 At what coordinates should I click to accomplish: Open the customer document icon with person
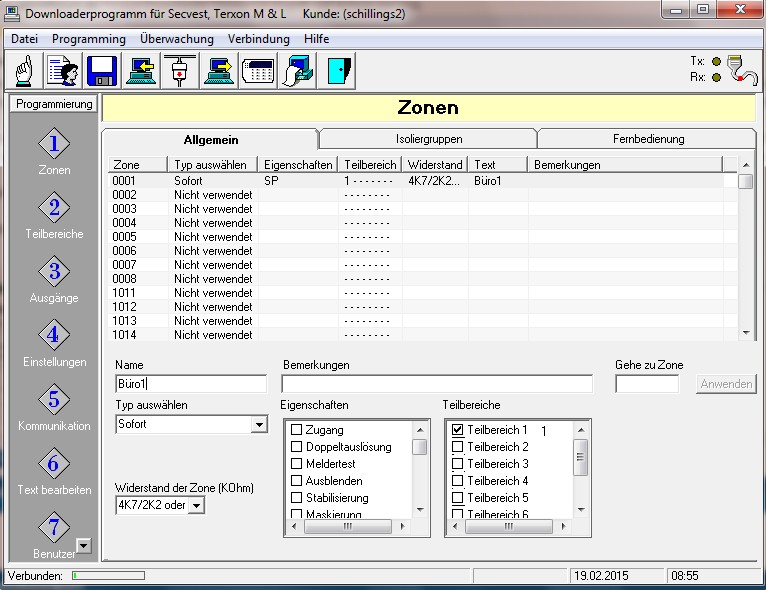64,71
